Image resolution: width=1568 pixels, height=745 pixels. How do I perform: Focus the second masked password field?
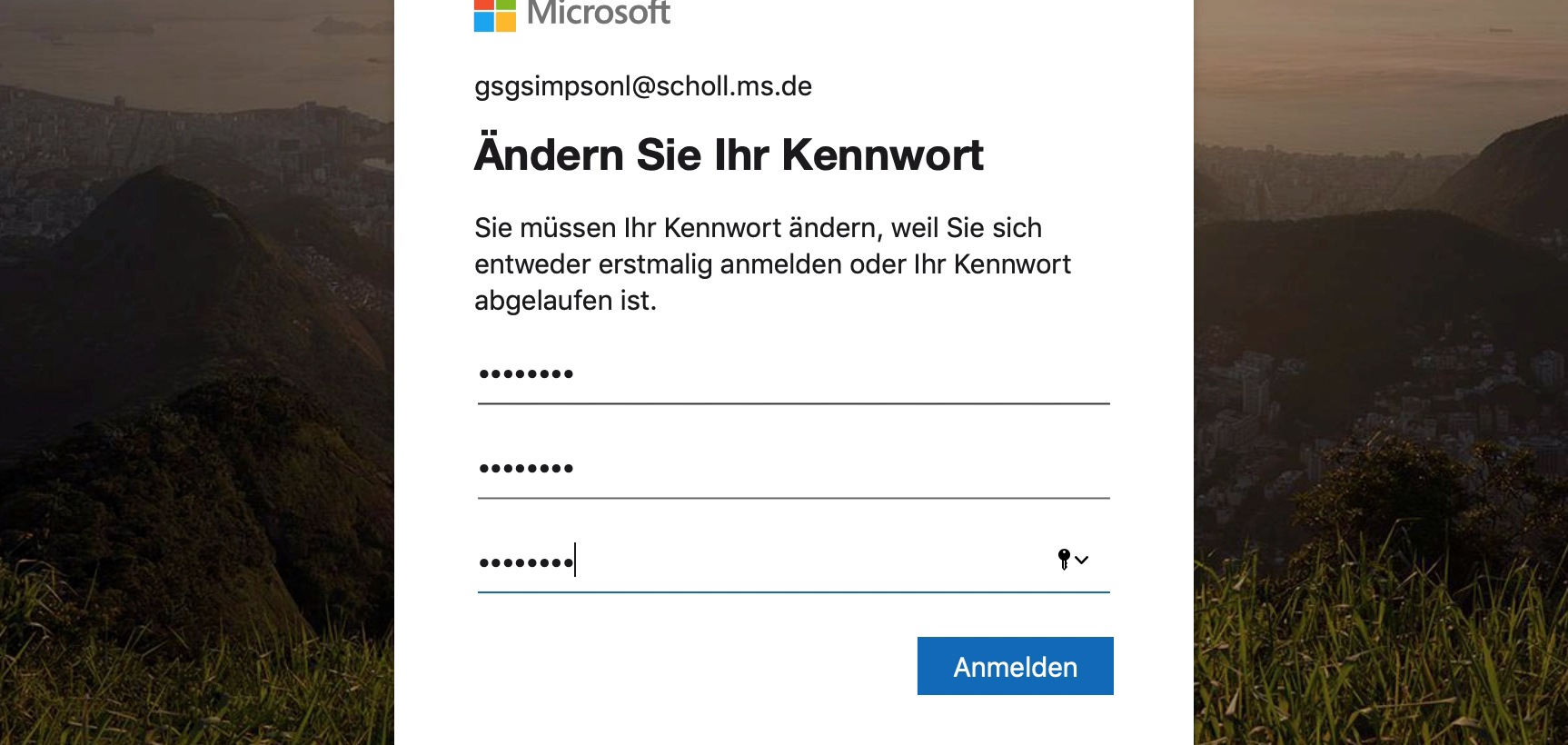[792, 469]
